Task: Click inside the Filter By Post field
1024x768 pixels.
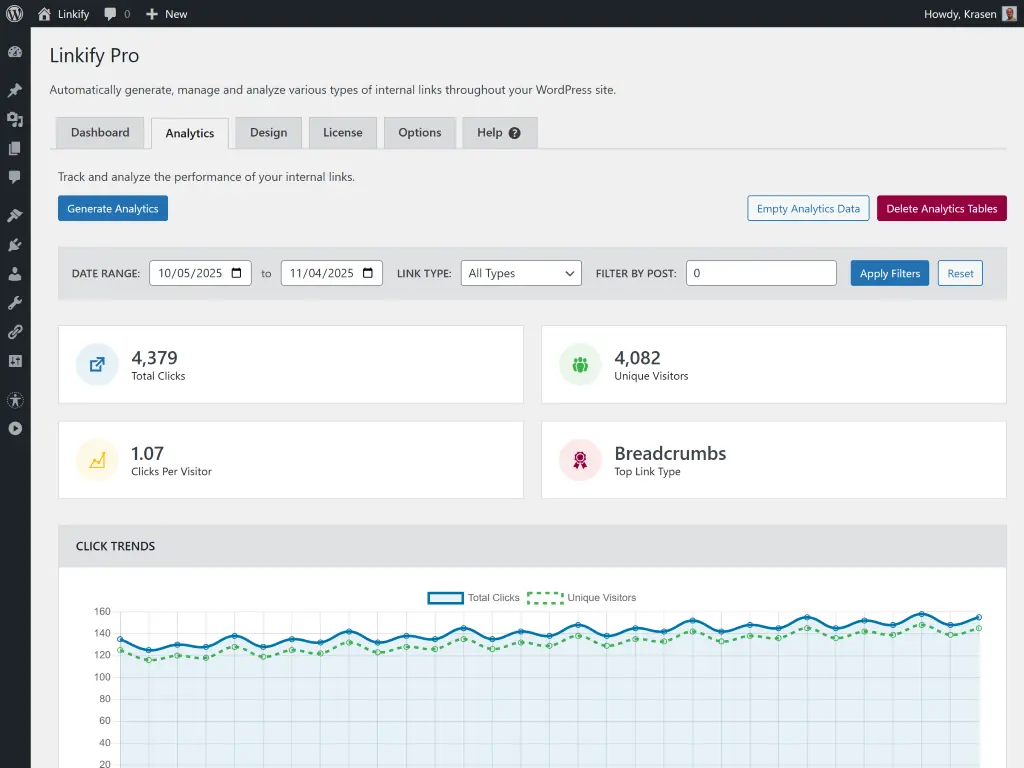Action: click(760, 272)
